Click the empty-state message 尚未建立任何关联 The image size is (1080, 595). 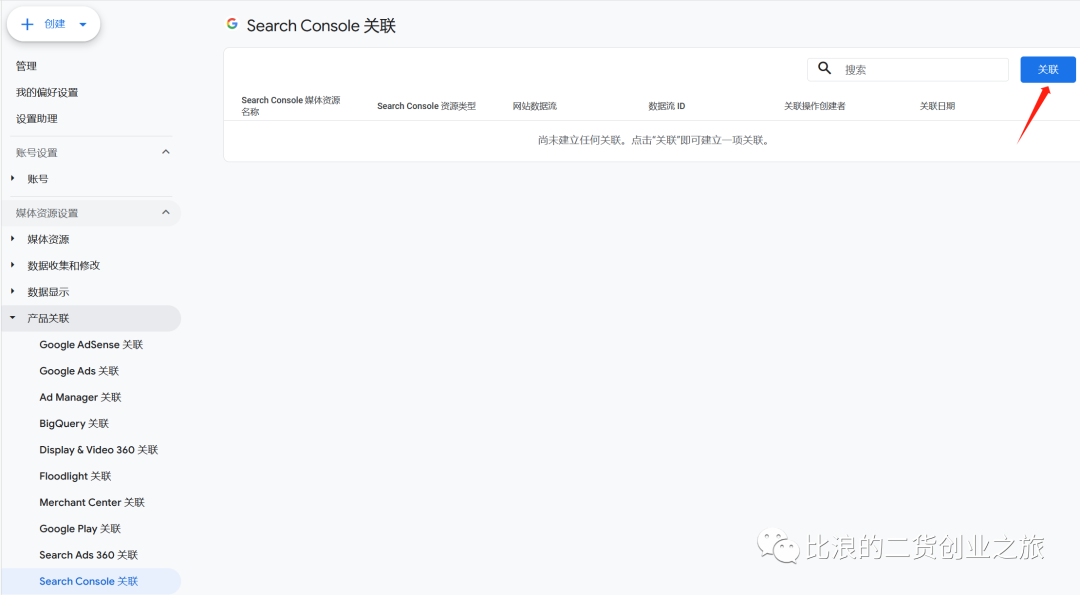[x=653, y=140]
